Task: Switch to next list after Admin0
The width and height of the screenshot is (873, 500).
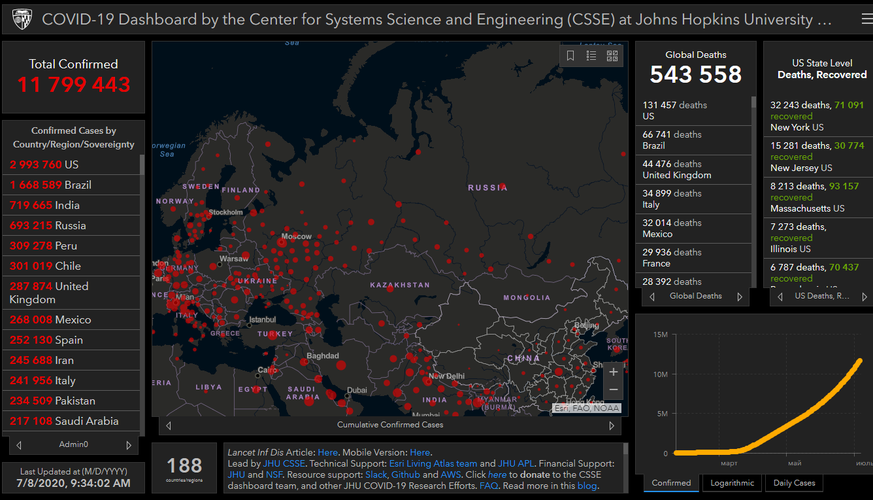Action: click(128, 444)
